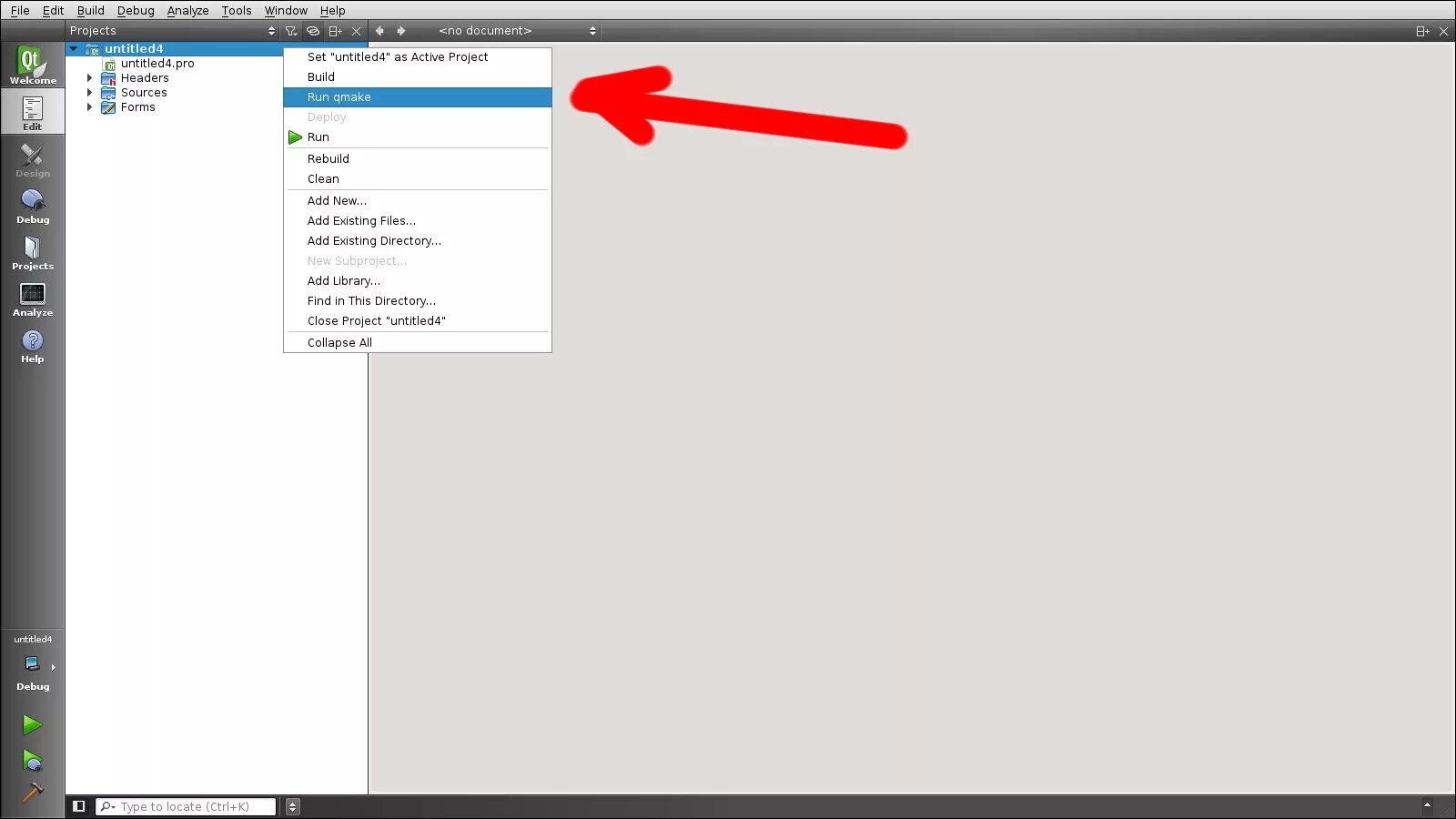
Task: Choose Add Existing Files...
Action: point(418,221)
